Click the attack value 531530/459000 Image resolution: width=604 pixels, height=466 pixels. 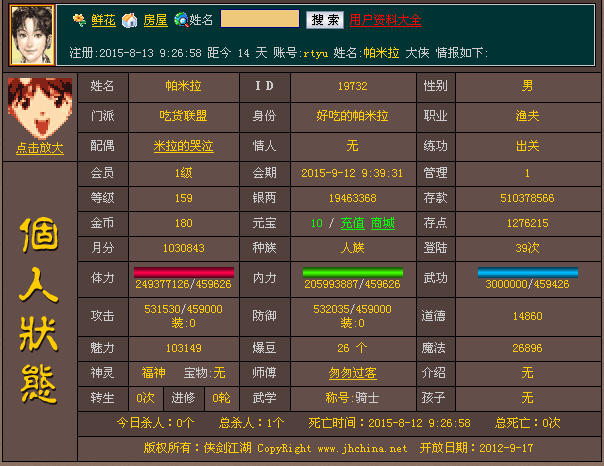point(183,309)
